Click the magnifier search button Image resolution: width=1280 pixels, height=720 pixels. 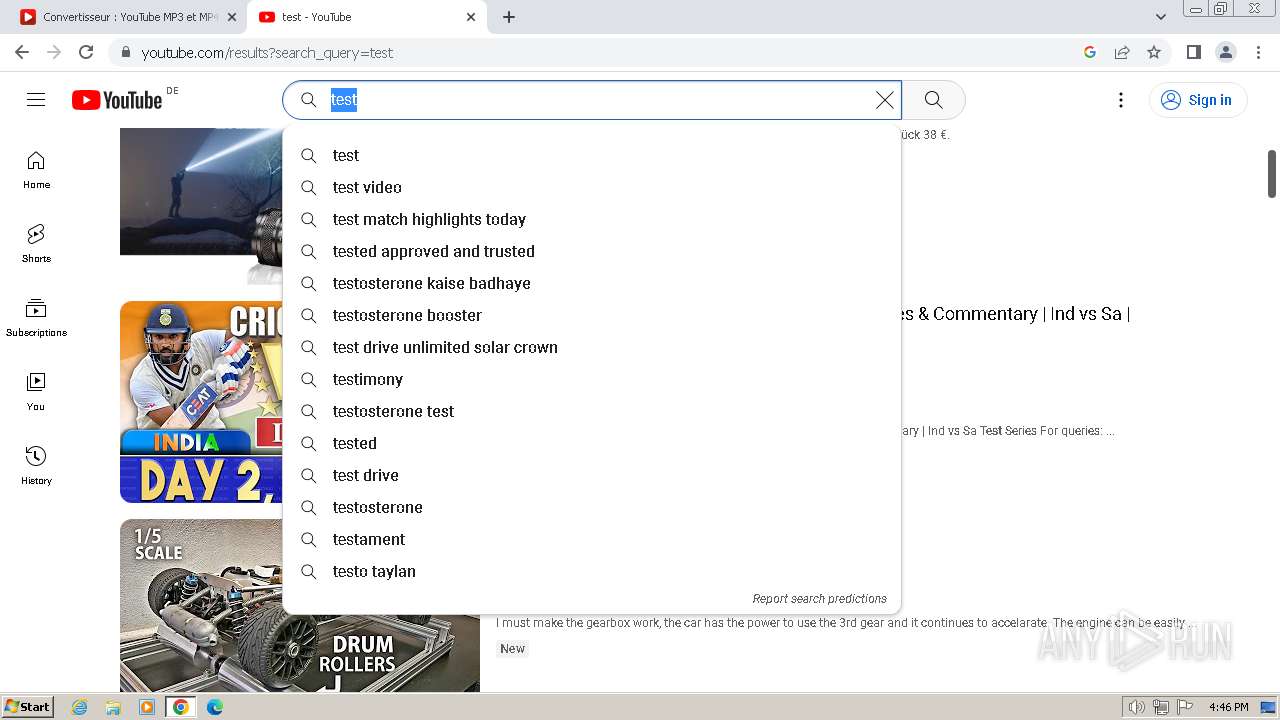coord(934,100)
